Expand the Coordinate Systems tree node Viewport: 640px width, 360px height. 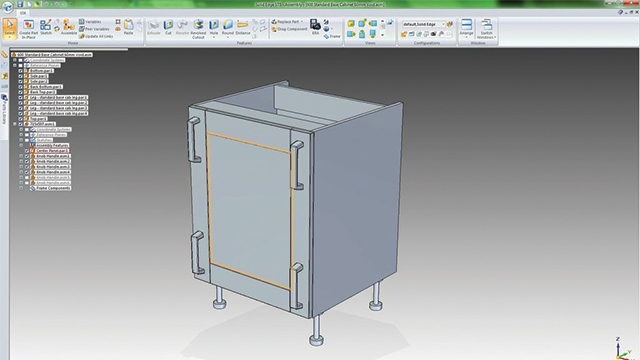pyautogui.click(x=15, y=60)
